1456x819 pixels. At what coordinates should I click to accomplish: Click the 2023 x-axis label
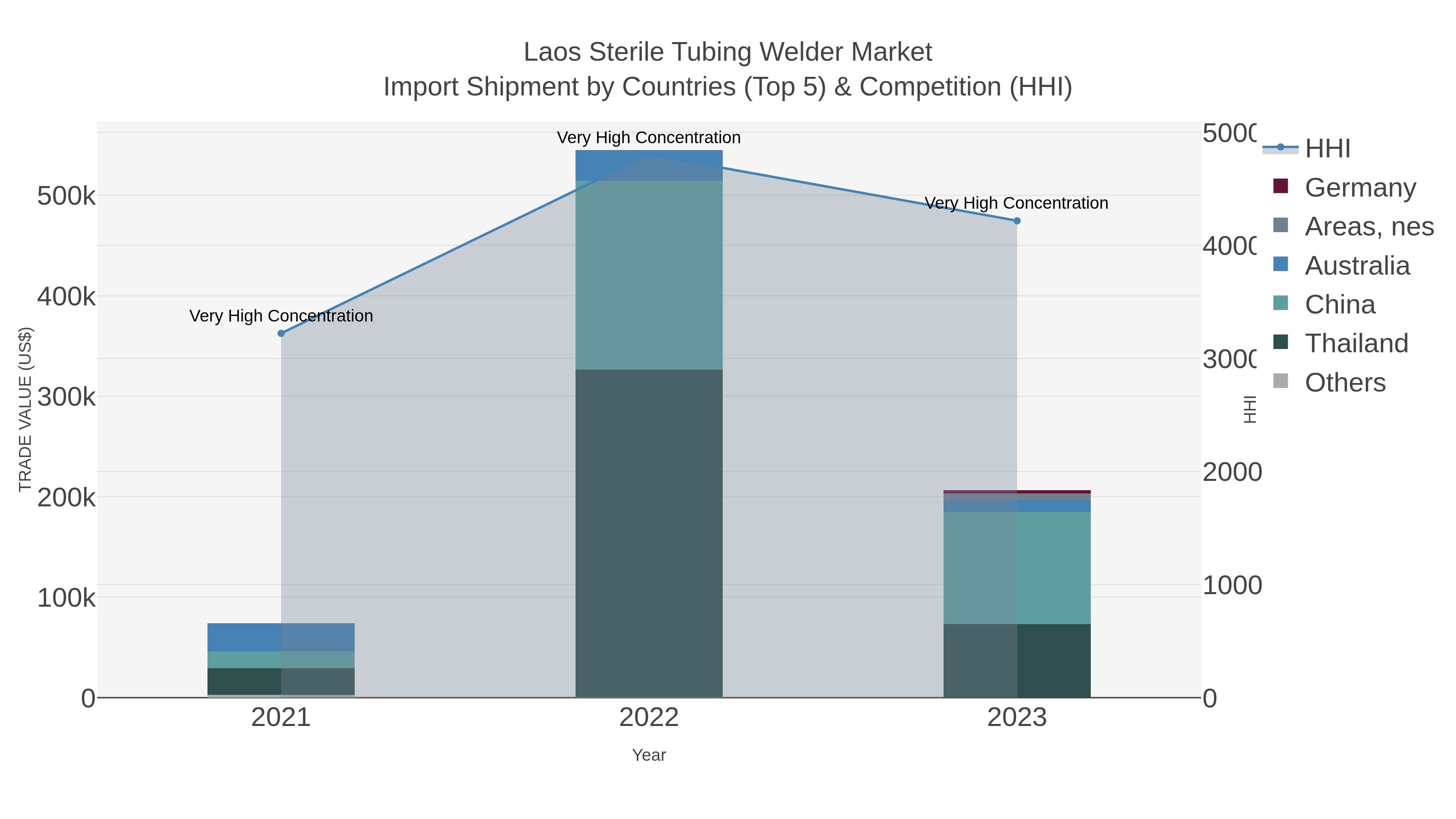click(1017, 718)
